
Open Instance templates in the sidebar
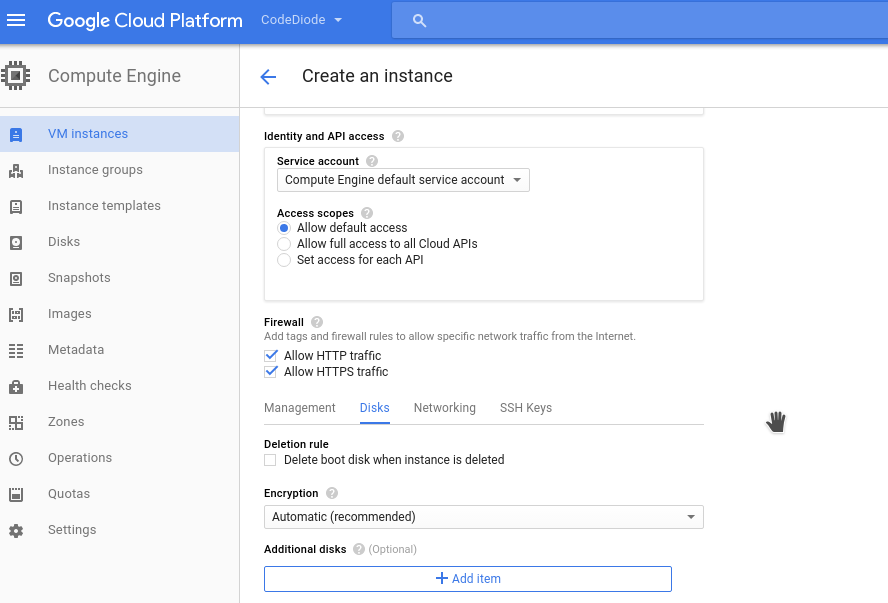119,206
